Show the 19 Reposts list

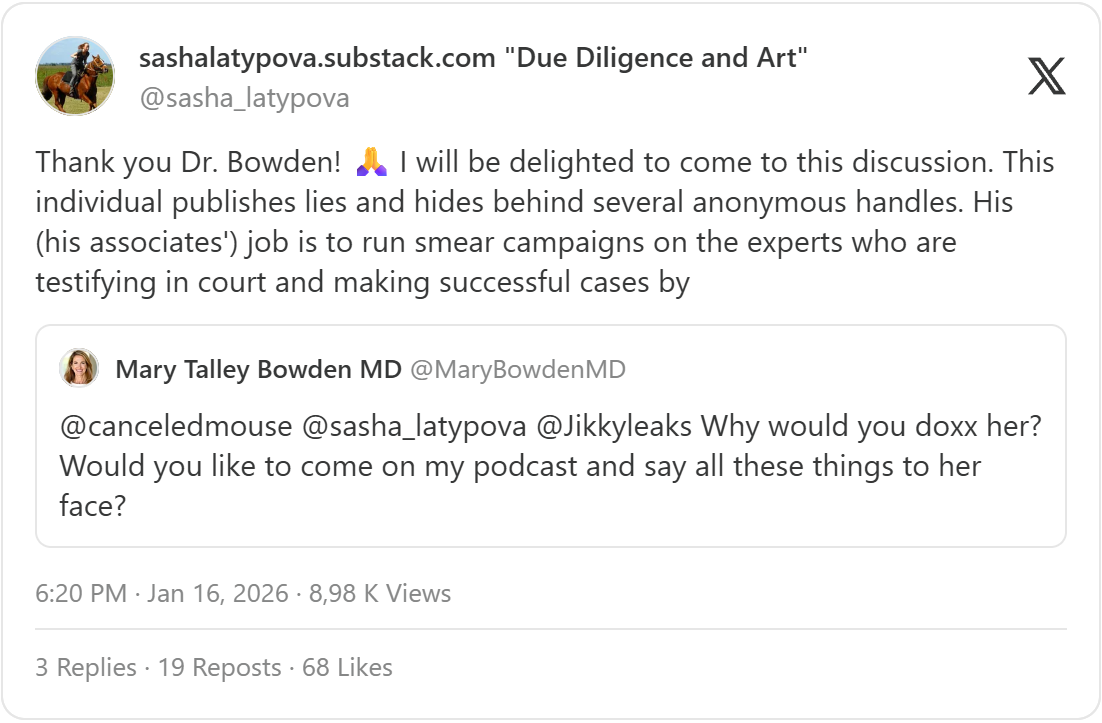point(219,667)
